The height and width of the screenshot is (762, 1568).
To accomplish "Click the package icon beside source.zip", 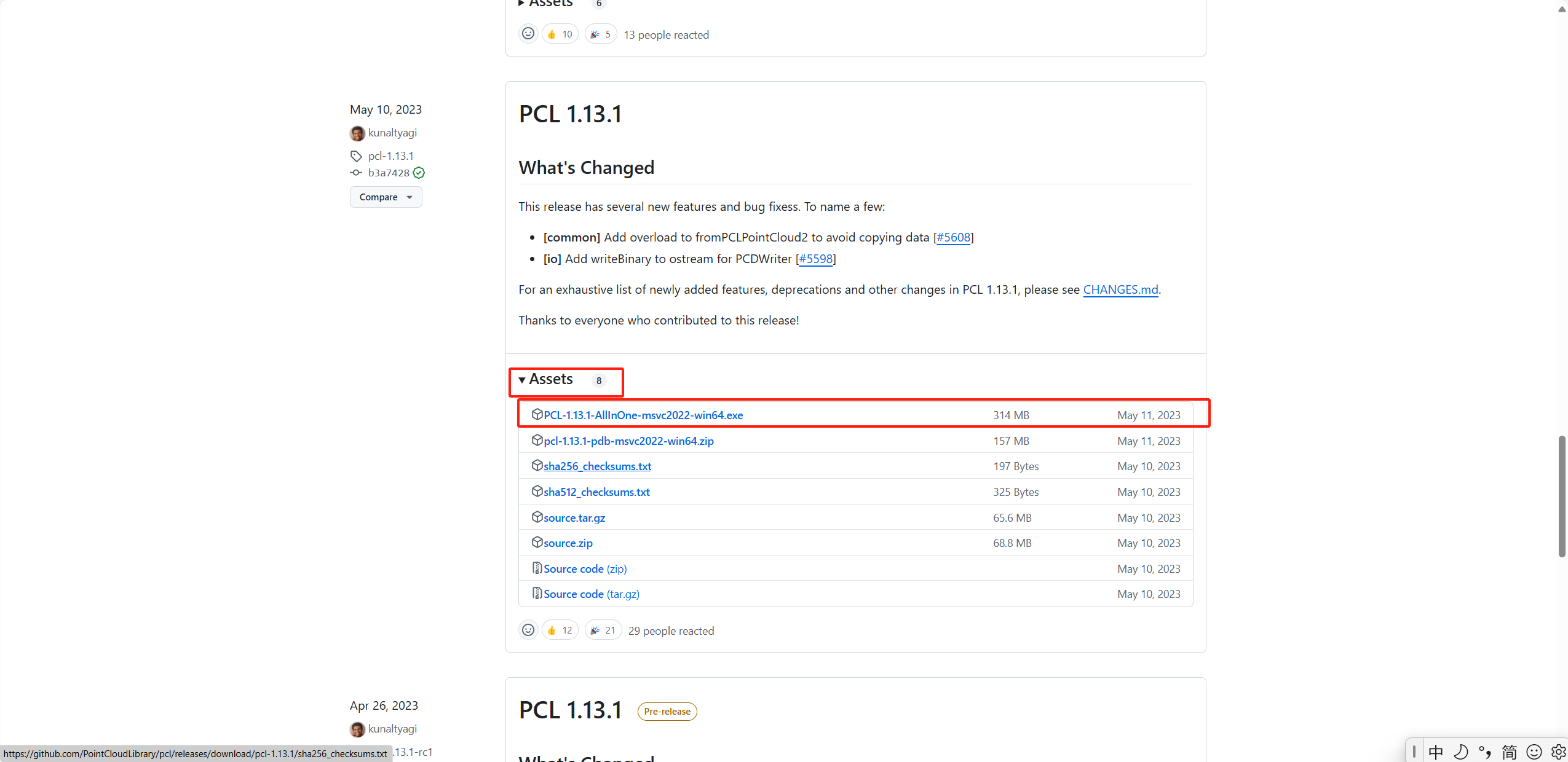I will (x=537, y=542).
